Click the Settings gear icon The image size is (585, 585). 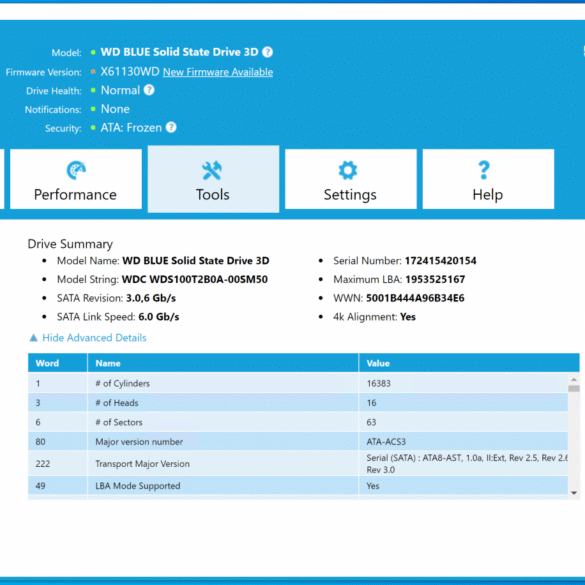click(348, 170)
